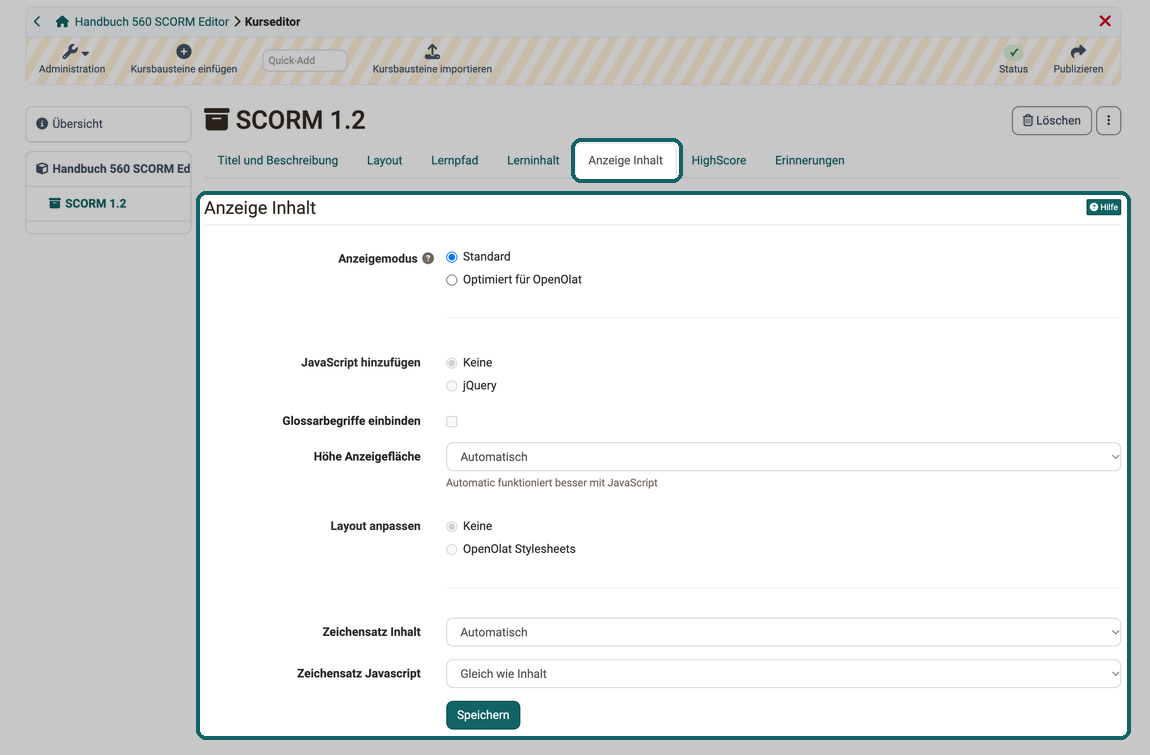Click the Anzeigemodus help question mark
1150x755 pixels.
(428, 258)
